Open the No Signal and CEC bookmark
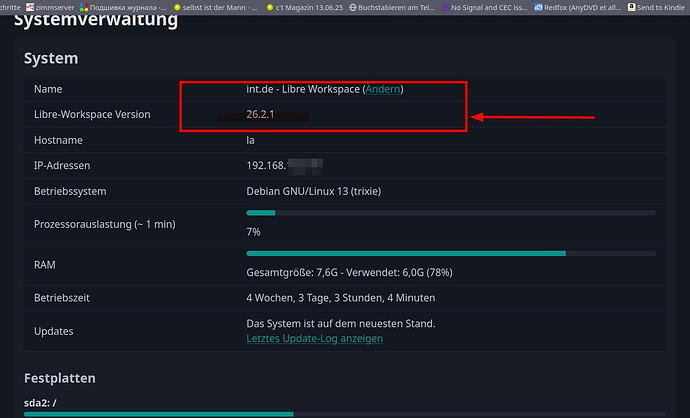 coord(484,7)
